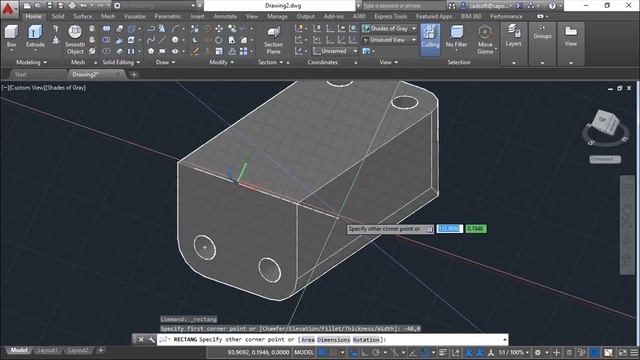Screen dimensions: 640x360
Task: Toggle the grid display in status bar
Action: 323,352
